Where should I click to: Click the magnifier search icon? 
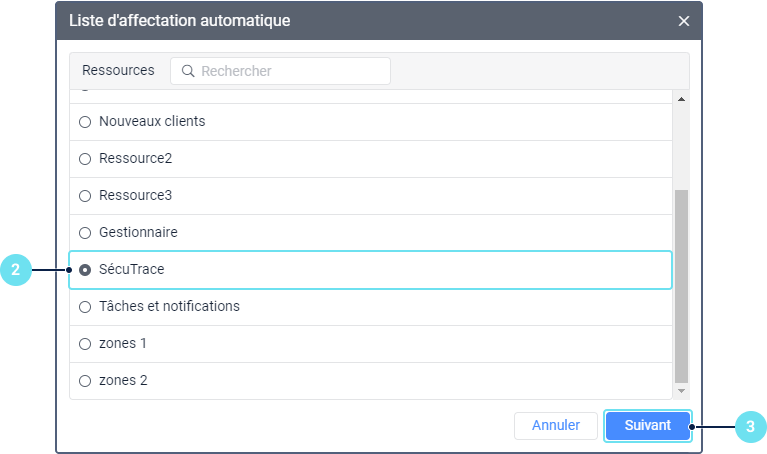pos(187,71)
